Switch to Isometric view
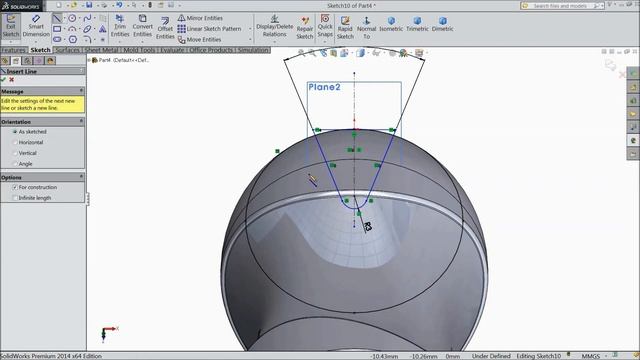The width and height of the screenshot is (640, 360). tap(391, 24)
